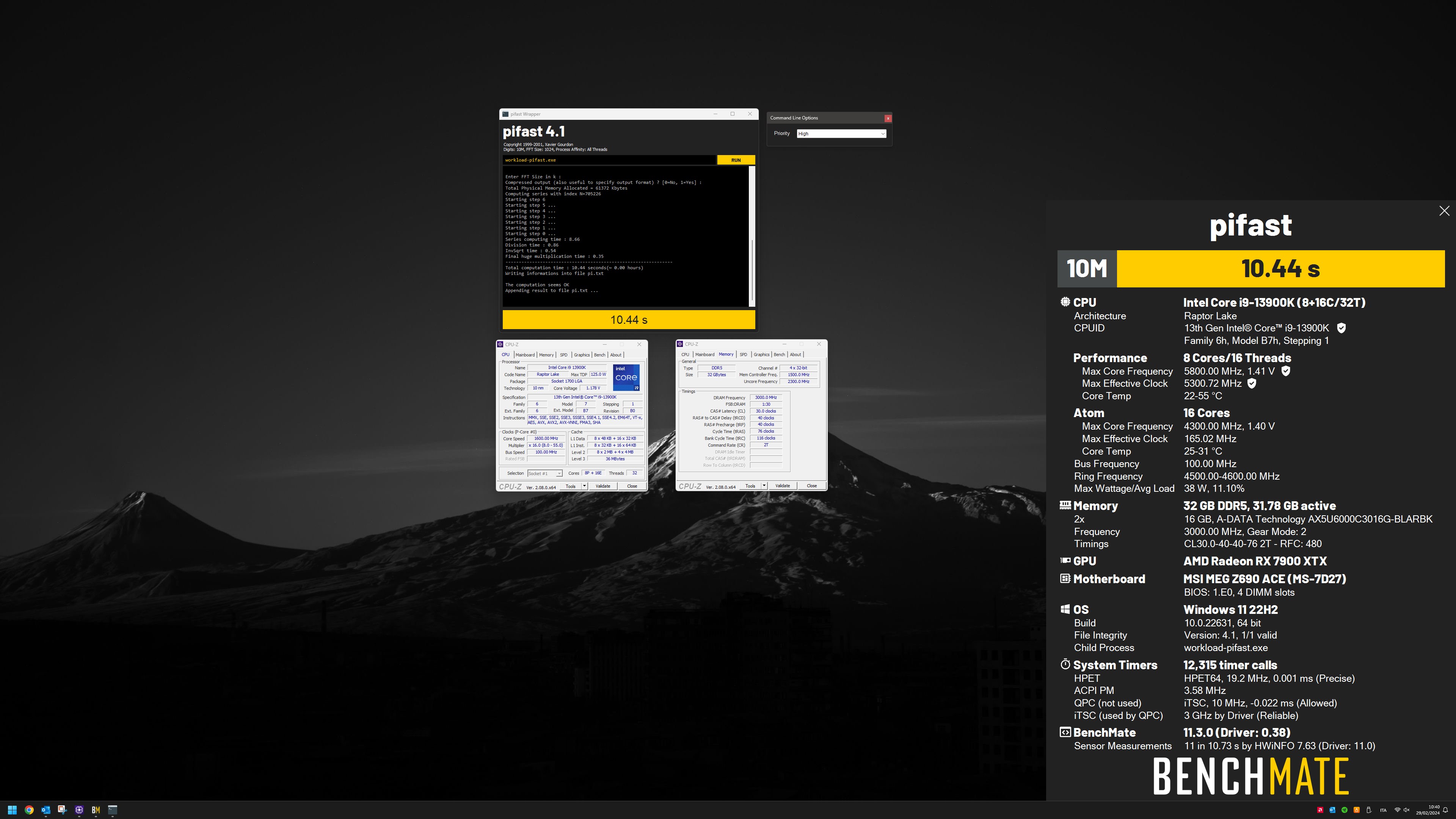Image resolution: width=1456 pixels, height=819 pixels.
Task: Click CPUID verified shield badge
Action: pyautogui.click(x=1341, y=328)
